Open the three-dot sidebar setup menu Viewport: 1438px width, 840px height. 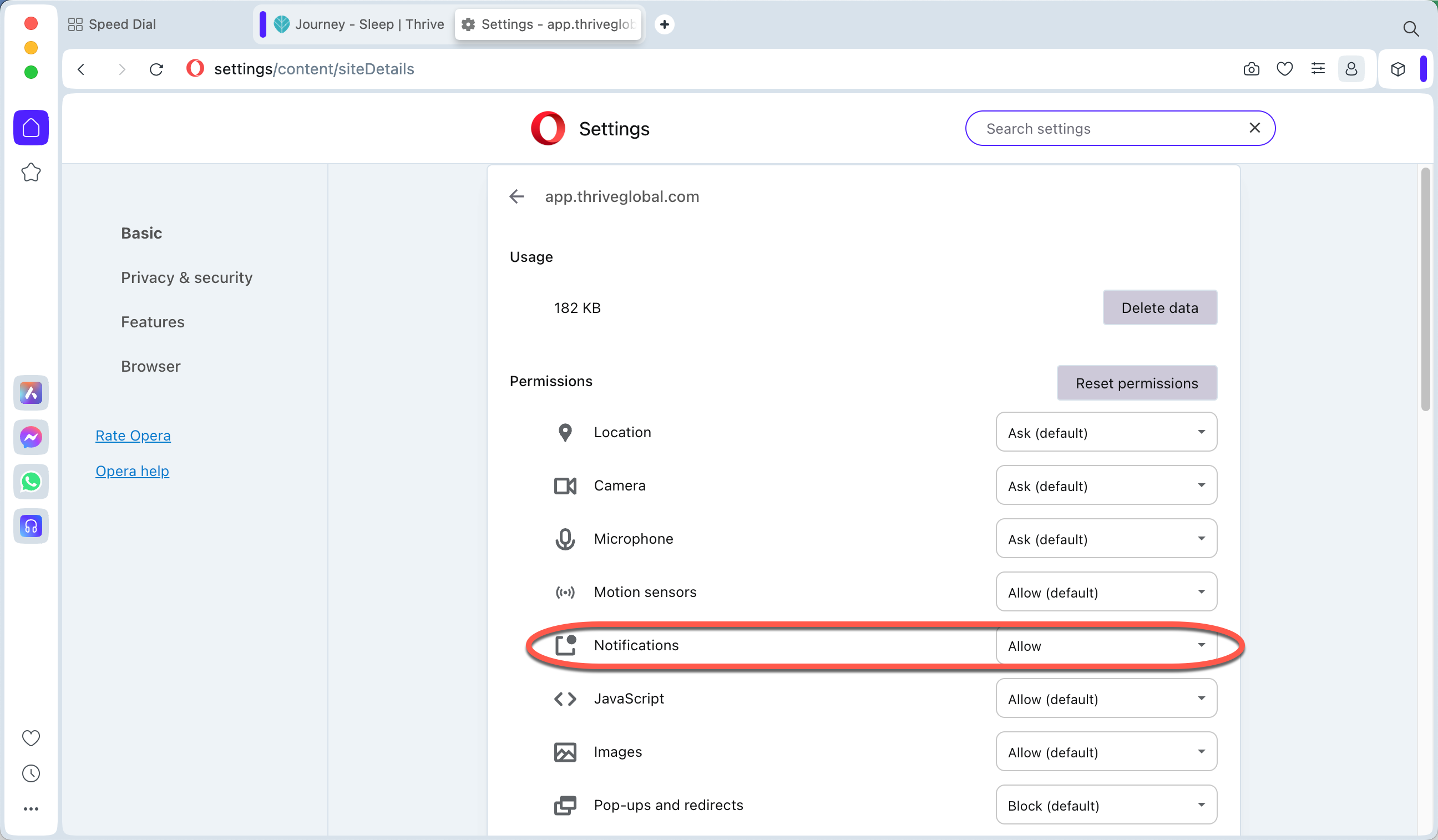pos(31,808)
